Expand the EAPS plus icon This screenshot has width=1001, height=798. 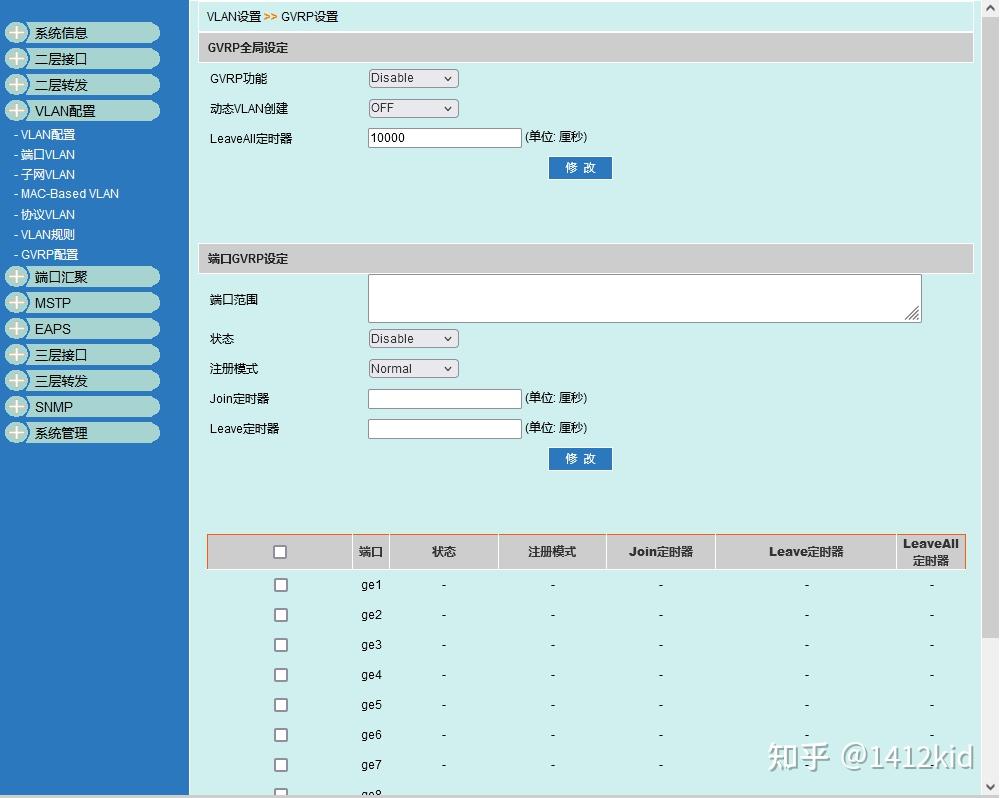pyautogui.click(x=17, y=329)
